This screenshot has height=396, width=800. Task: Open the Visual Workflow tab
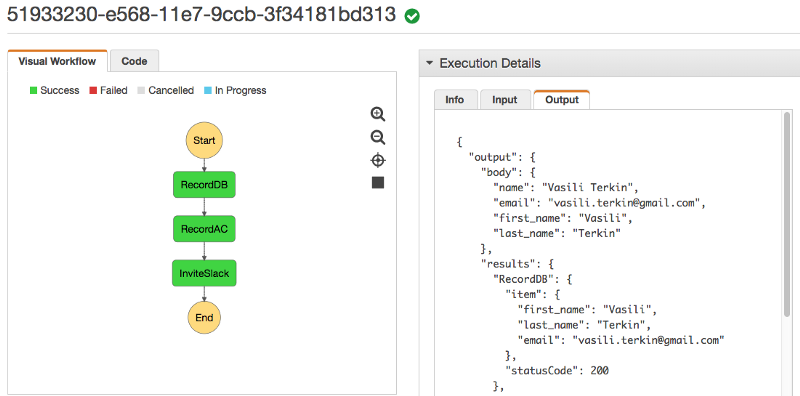pyautogui.click(x=57, y=61)
